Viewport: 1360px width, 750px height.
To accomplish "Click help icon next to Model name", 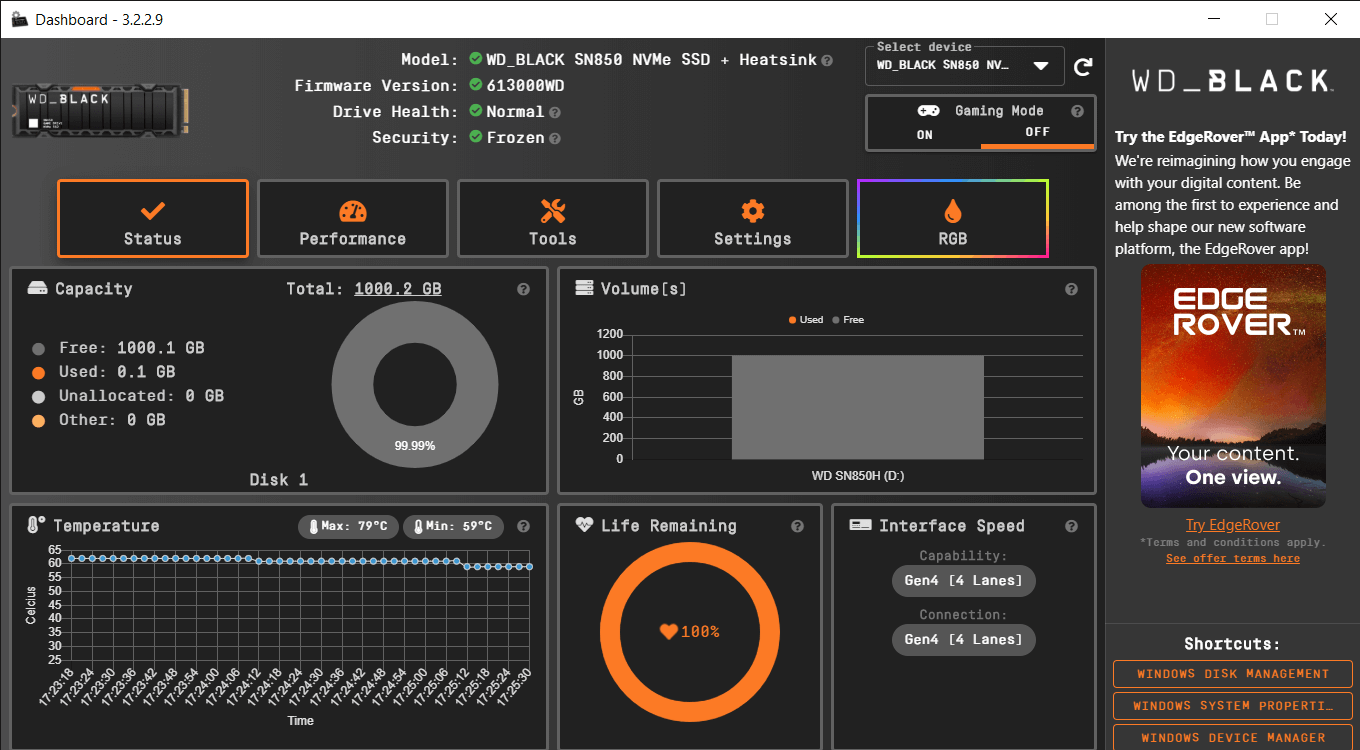I will [x=827, y=61].
